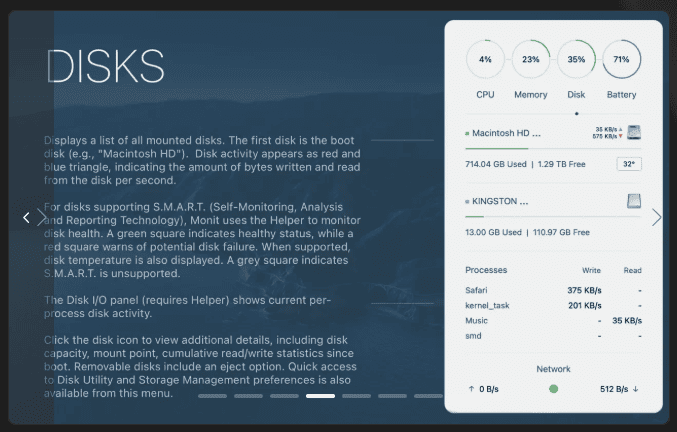
Task: Click 1.29 TB Free text
Action: click(561, 164)
